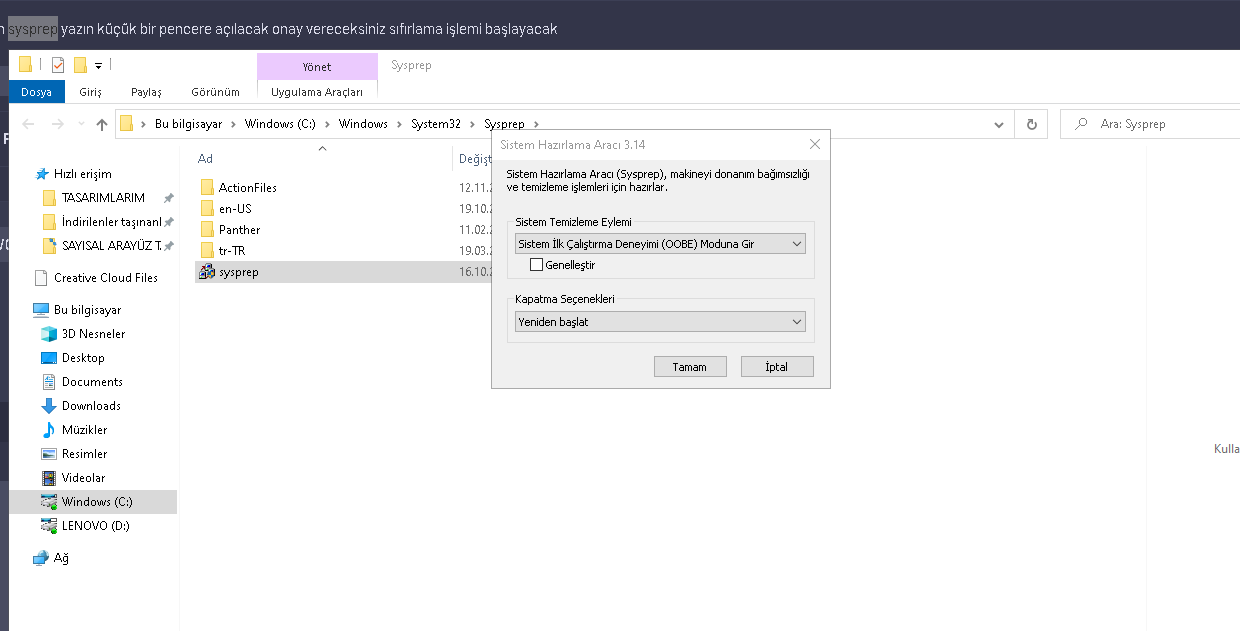The width and height of the screenshot is (1240, 631).
Task: Click the Müzikler music note icon
Action: click(49, 430)
